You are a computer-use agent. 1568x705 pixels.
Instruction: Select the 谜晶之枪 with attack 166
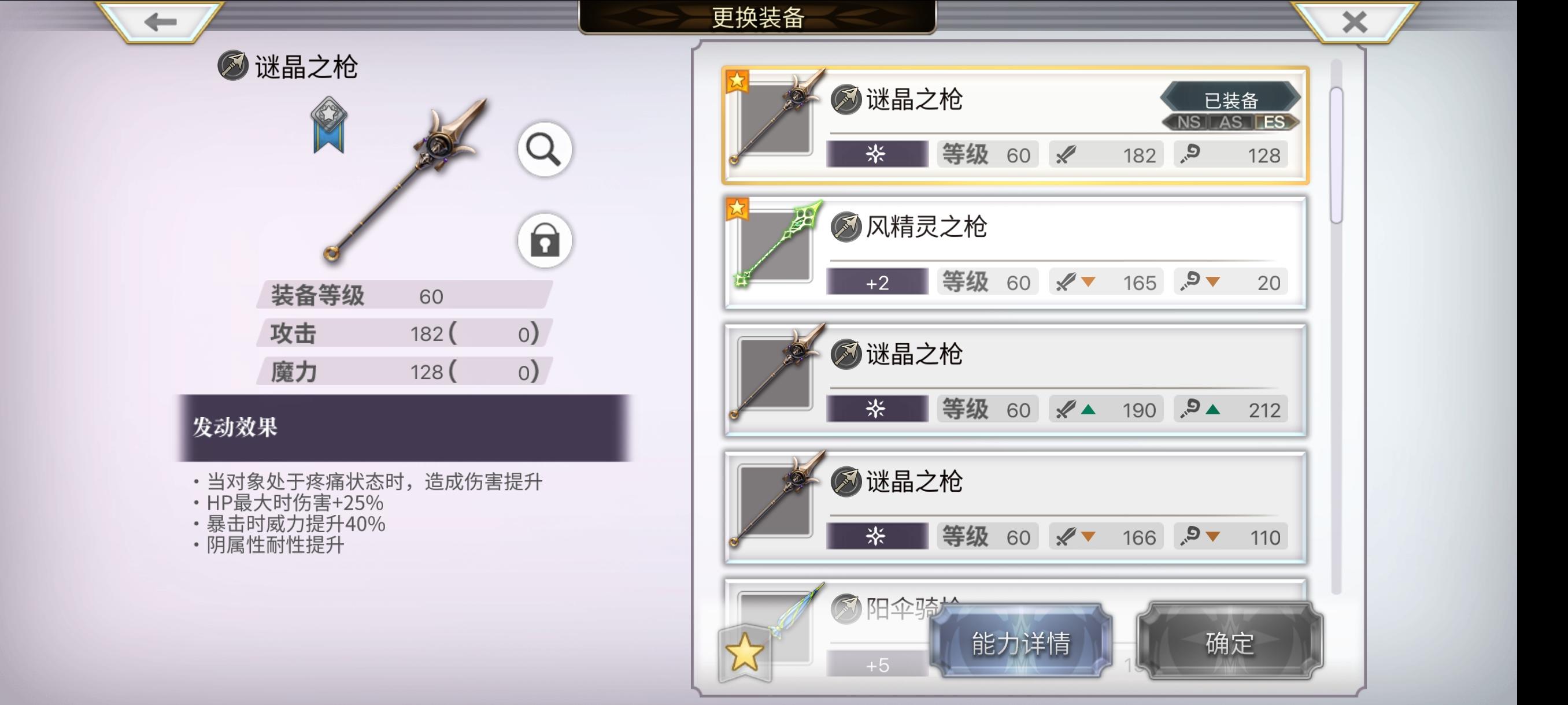(x=1015, y=507)
